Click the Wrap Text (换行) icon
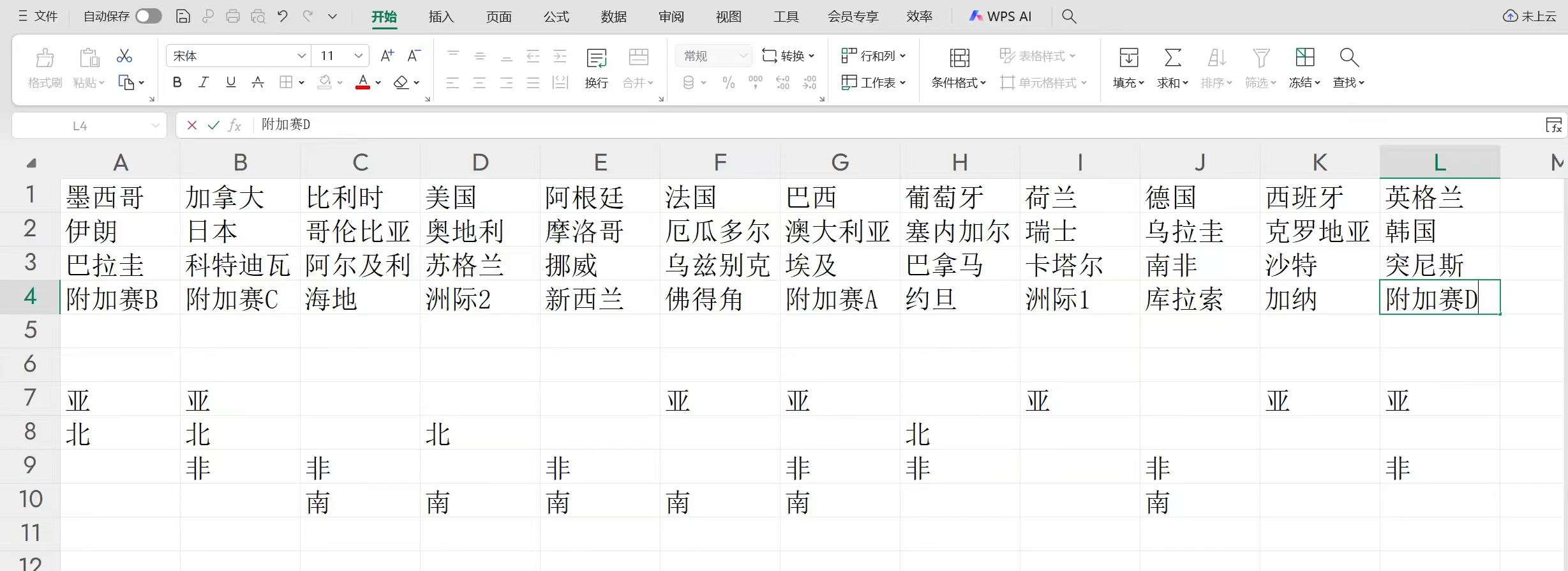Image resolution: width=1568 pixels, height=571 pixels. pos(596,59)
